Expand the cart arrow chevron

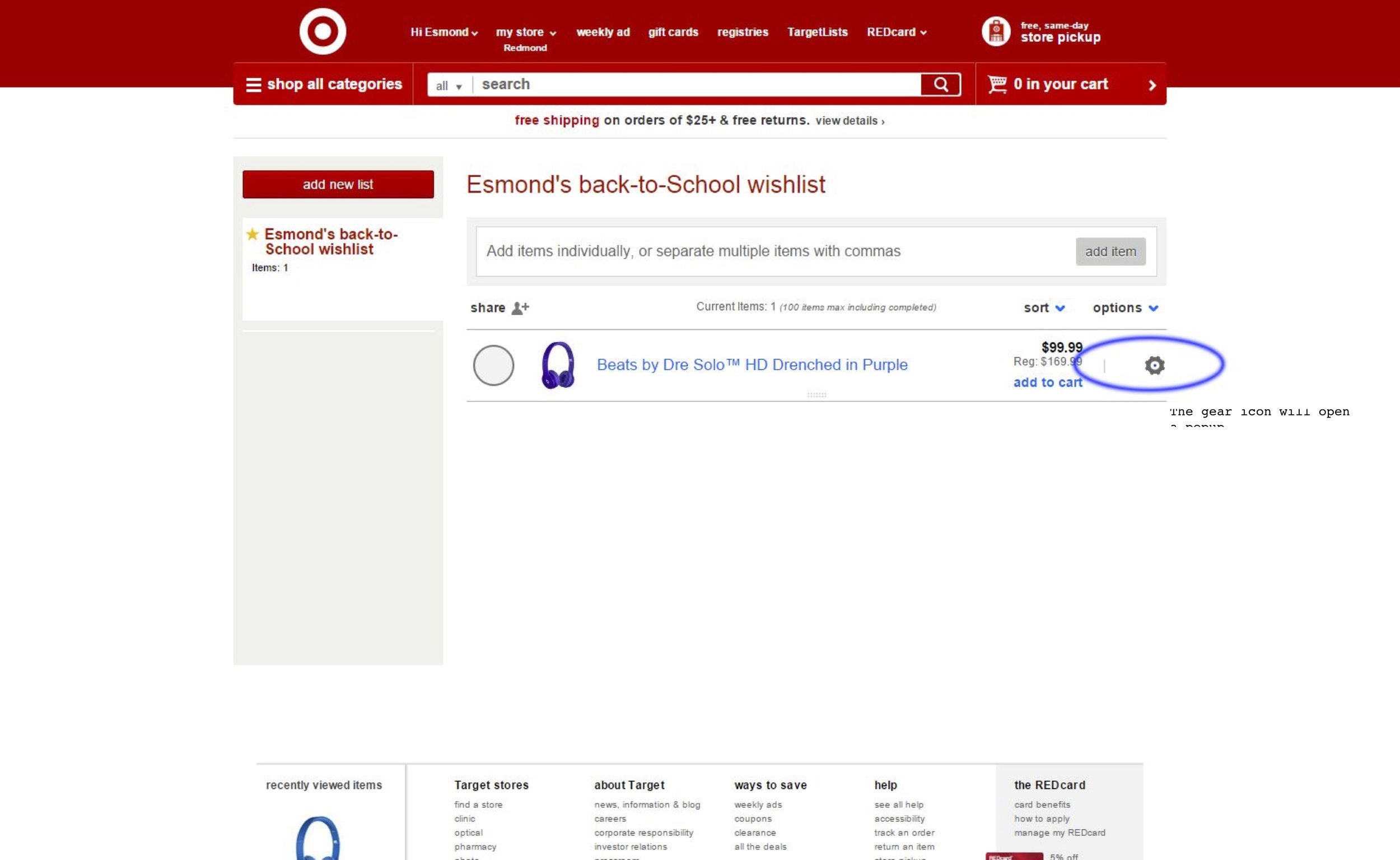(x=1152, y=85)
